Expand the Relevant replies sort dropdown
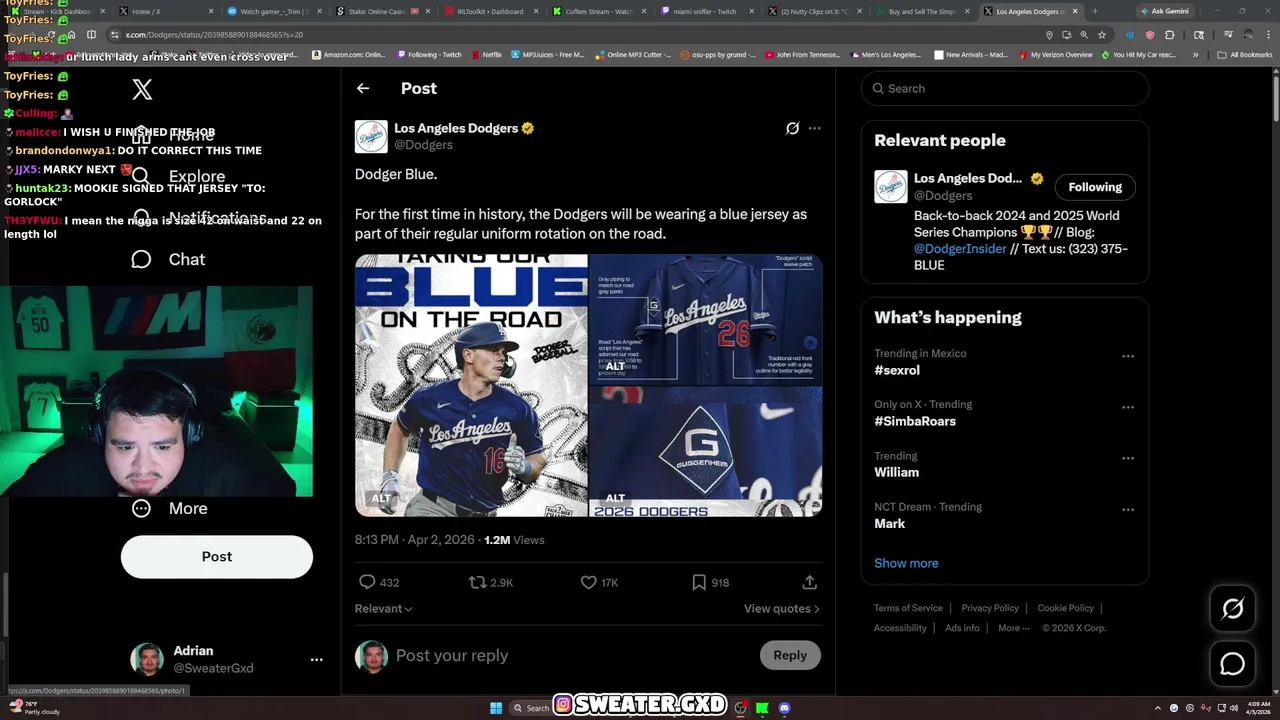The height and width of the screenshot is (720, 1280). pyautogui.click(x=383, y=608)
